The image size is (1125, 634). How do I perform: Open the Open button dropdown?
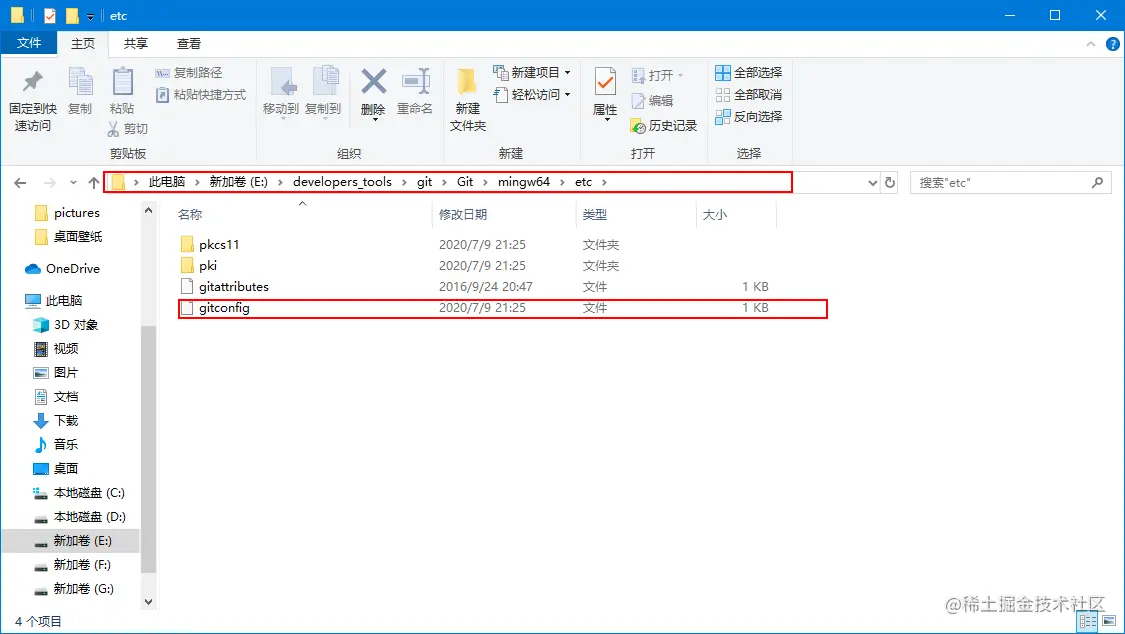[x=680, y=75]
